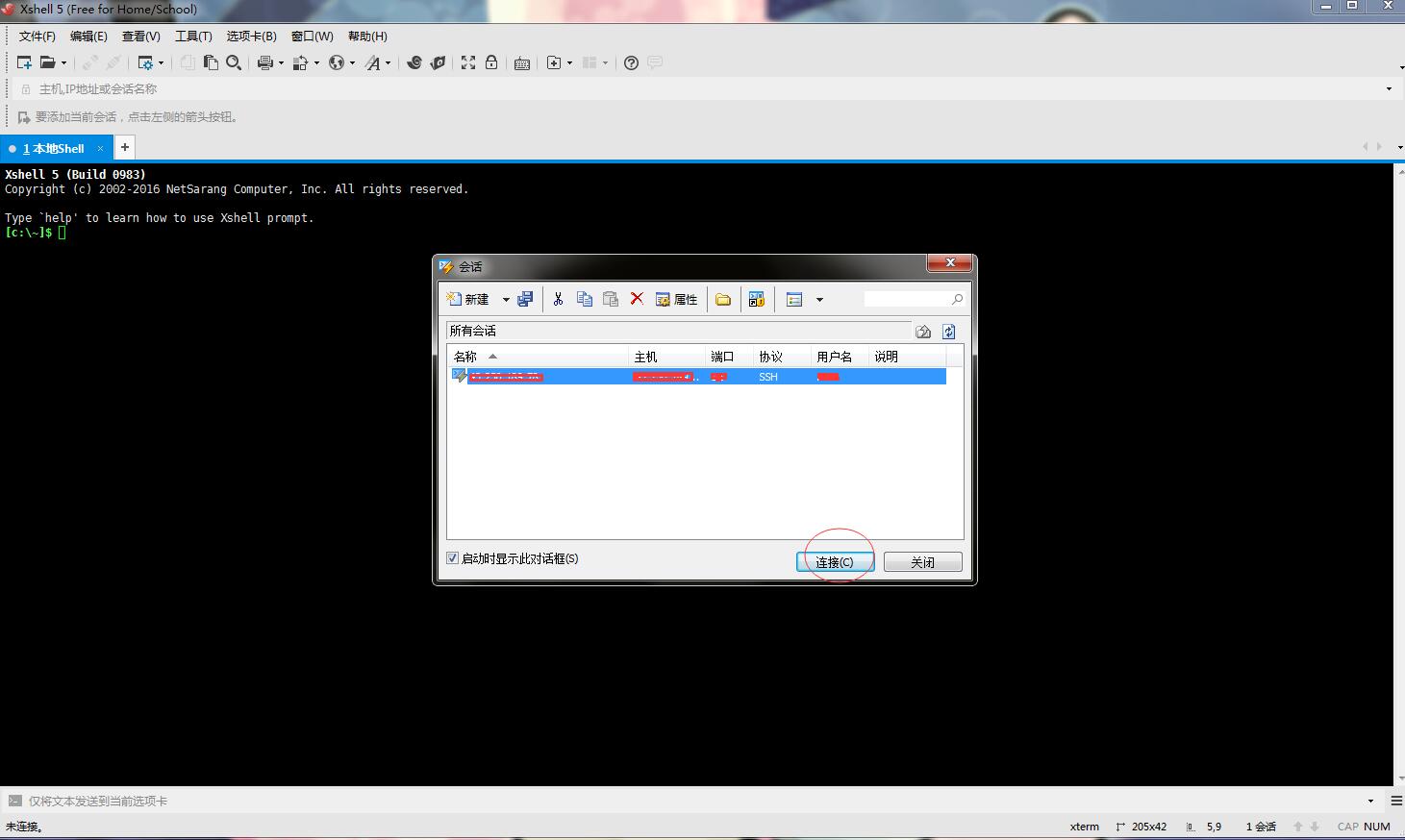Click the file transfer icon
Image resolution: width=1405 pixels, height=840 pixels.
pyautogui.click(x=301, y=62)
